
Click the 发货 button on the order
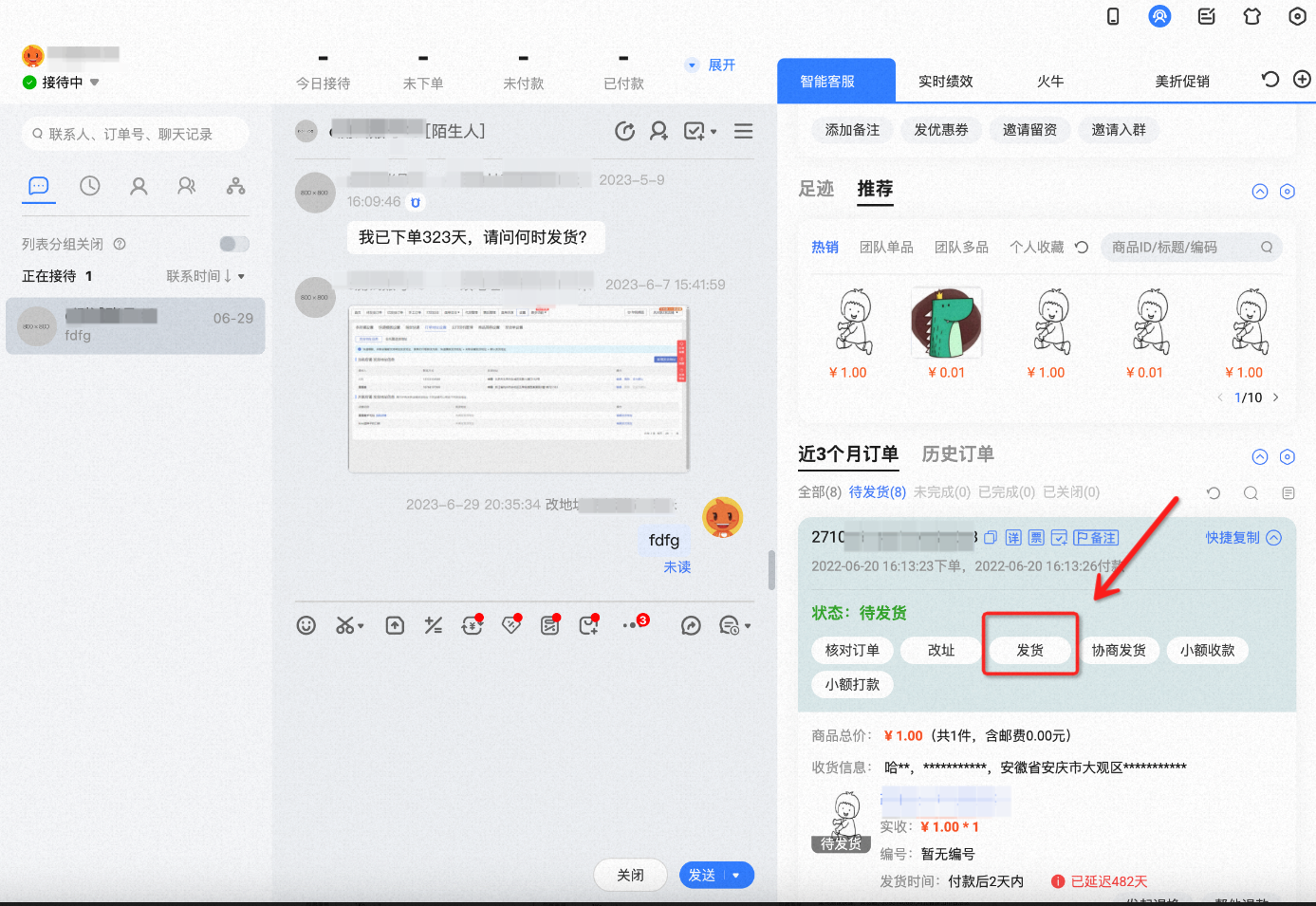click(1030, 650)
